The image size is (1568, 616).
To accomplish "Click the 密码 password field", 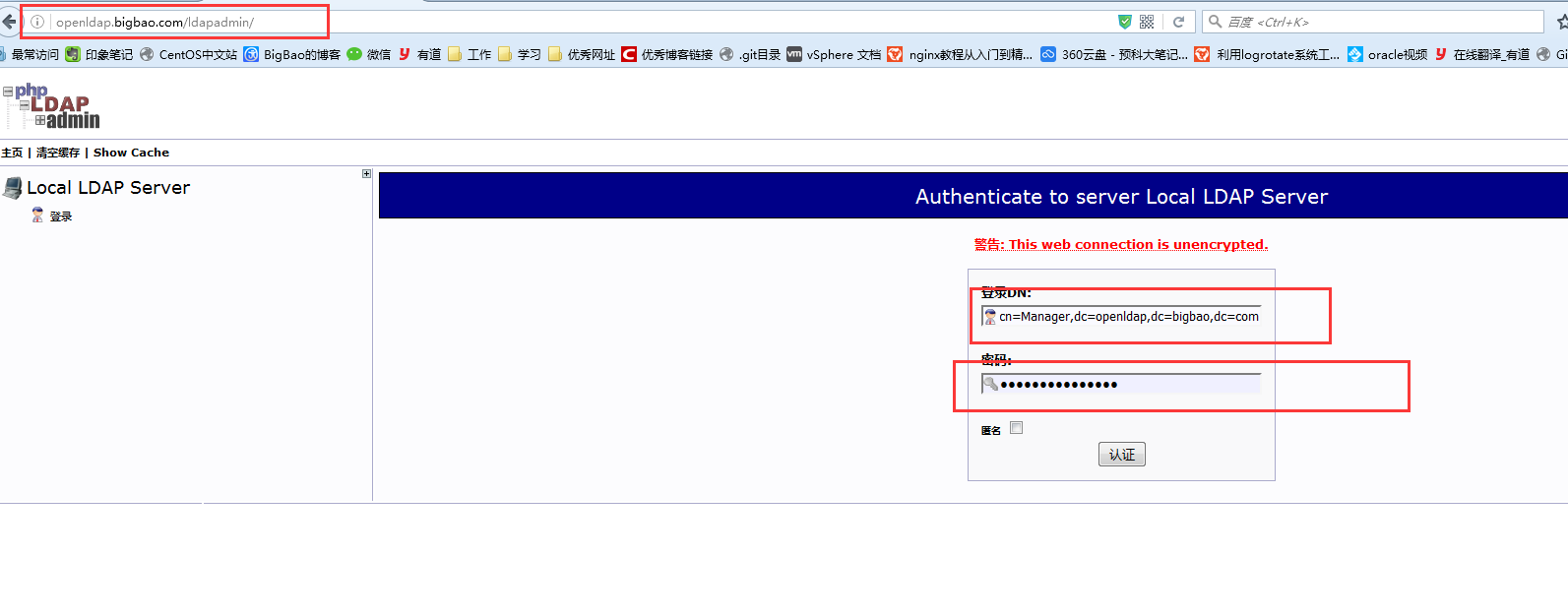I will 1121,384.
